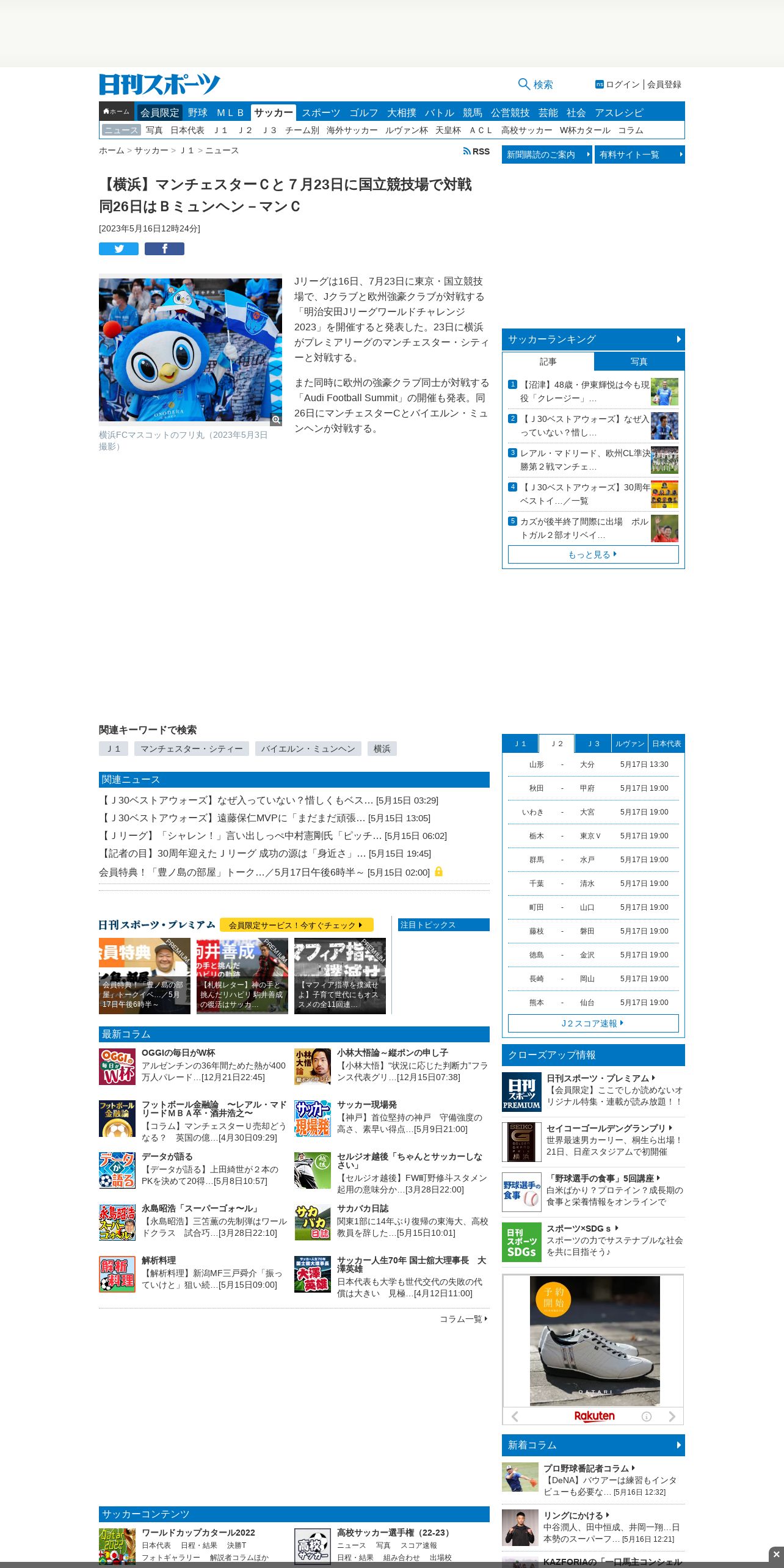Open the フットボール金融論 column icon
Viewport: 784px width, 1568px height.
(x=117, y=1119)
